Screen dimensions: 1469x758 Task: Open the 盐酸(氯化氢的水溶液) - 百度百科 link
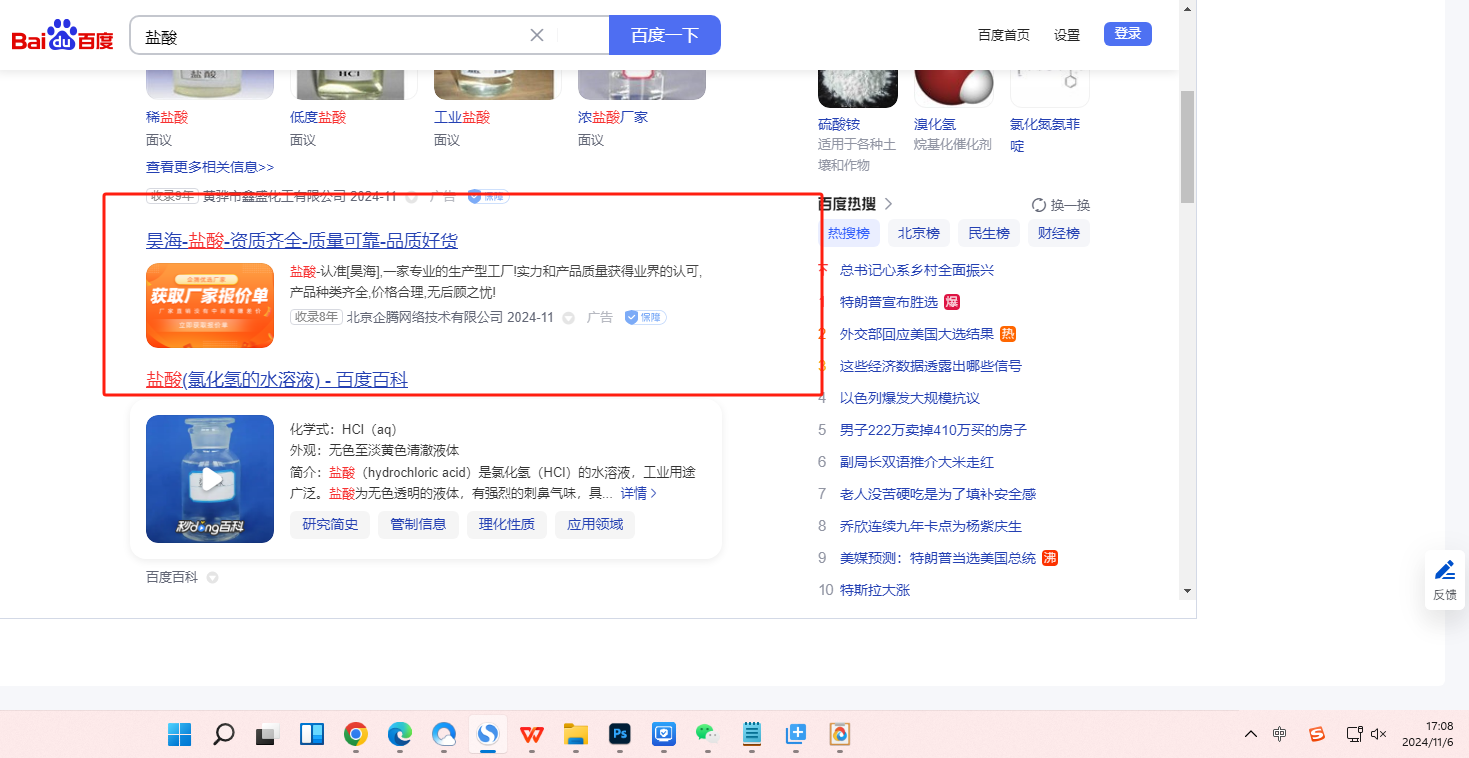tap(277, 380)
